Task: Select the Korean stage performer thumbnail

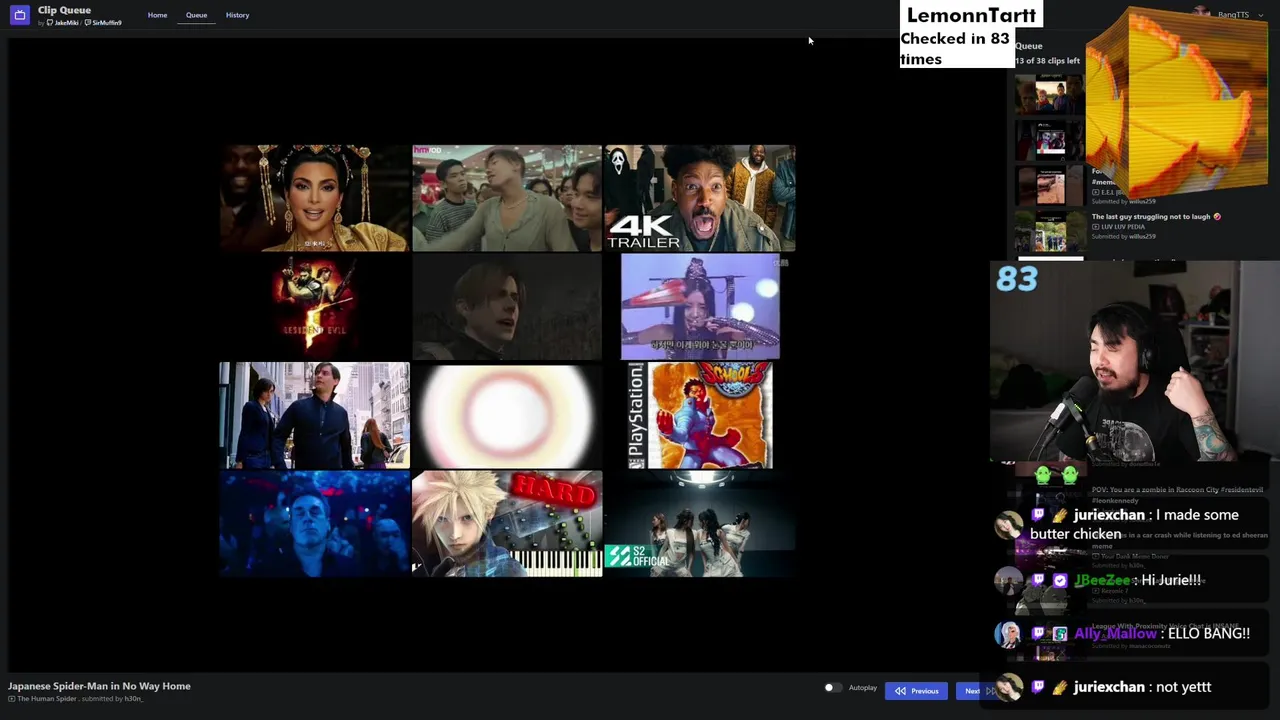Action: pyautogui.click(x=700, y=306)
